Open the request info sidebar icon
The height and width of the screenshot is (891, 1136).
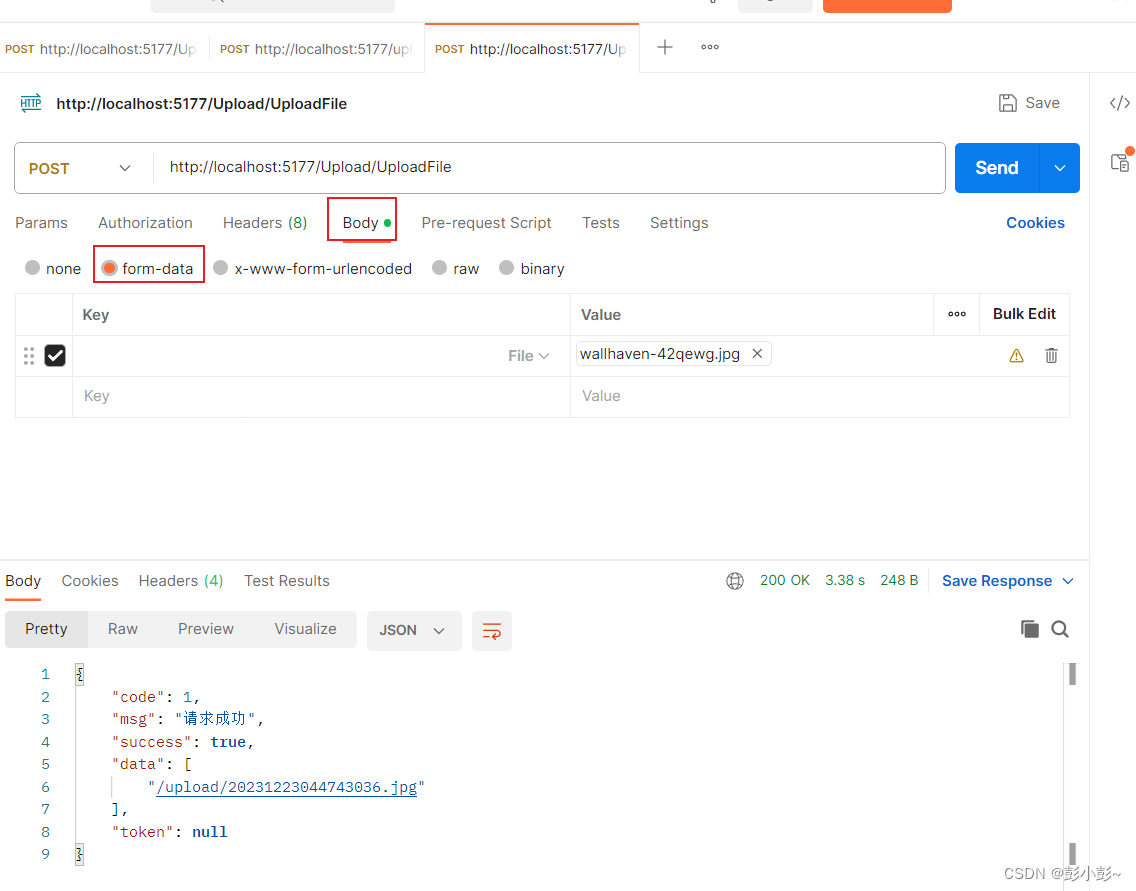coord(1120,162)
